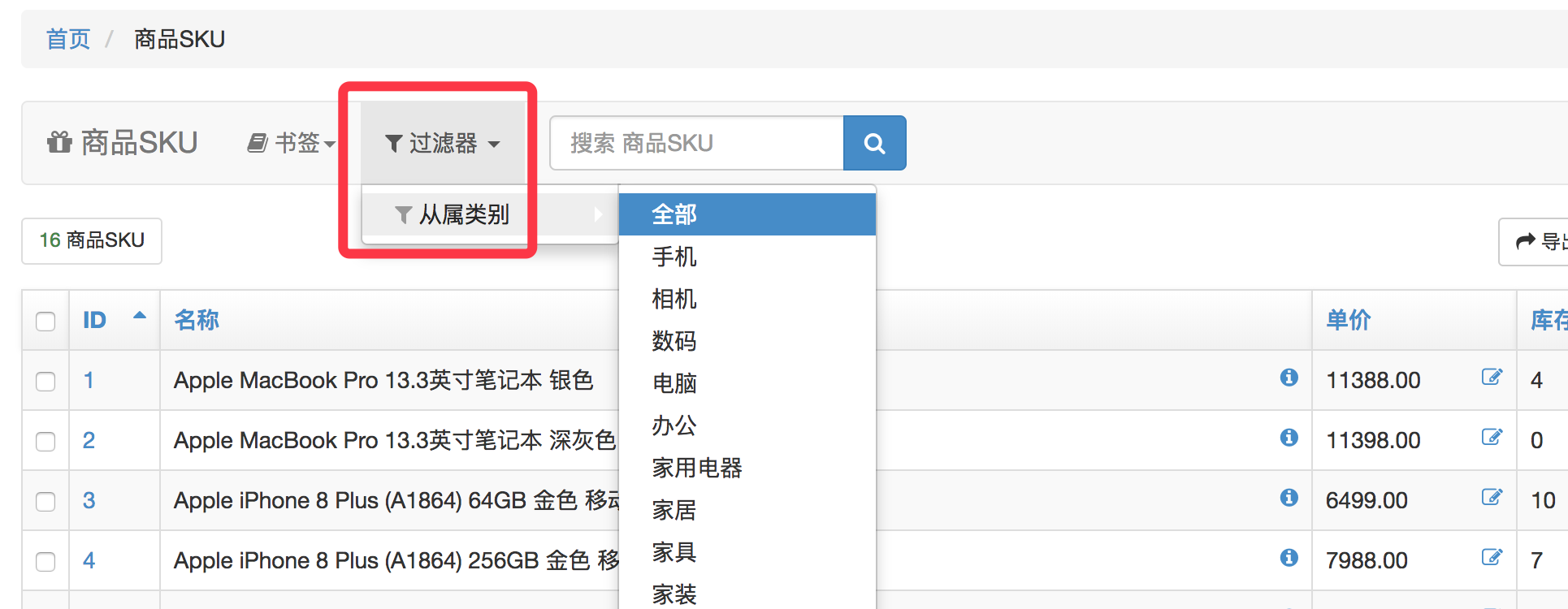Open info icon for MacBook Pro 银色 row

click(1289, 378)
